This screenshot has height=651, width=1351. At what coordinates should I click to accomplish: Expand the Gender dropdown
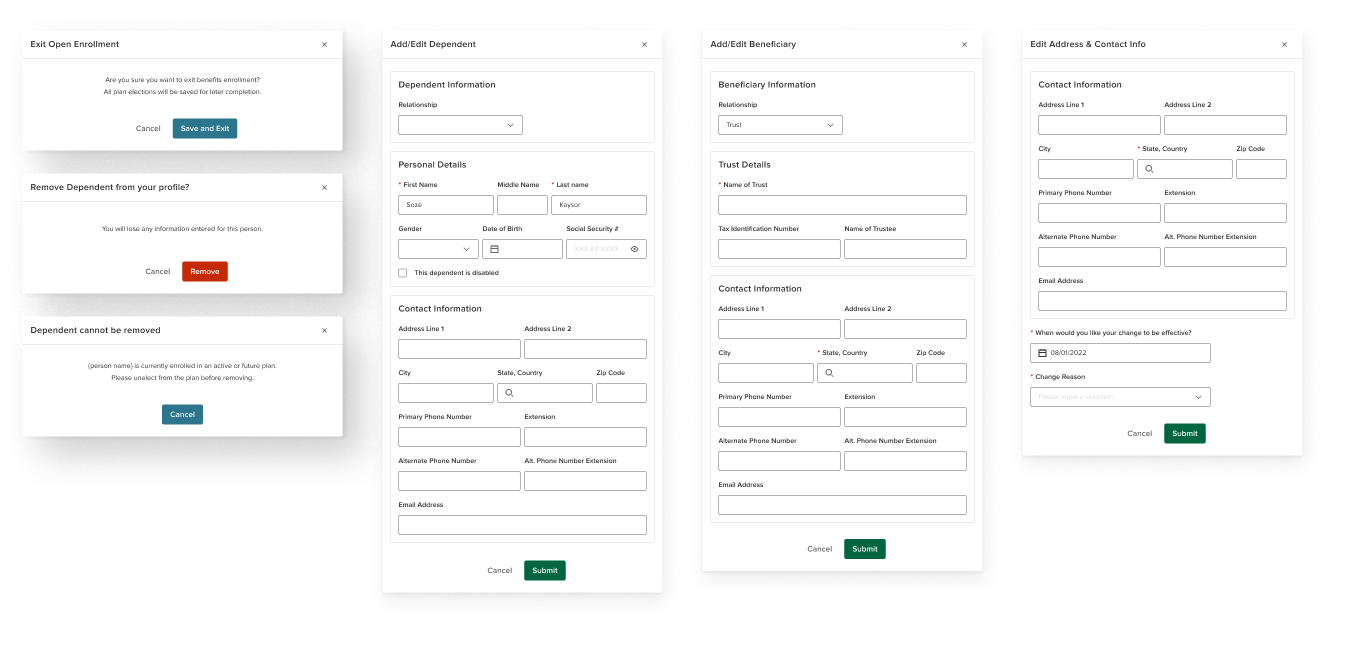(438, 249)
